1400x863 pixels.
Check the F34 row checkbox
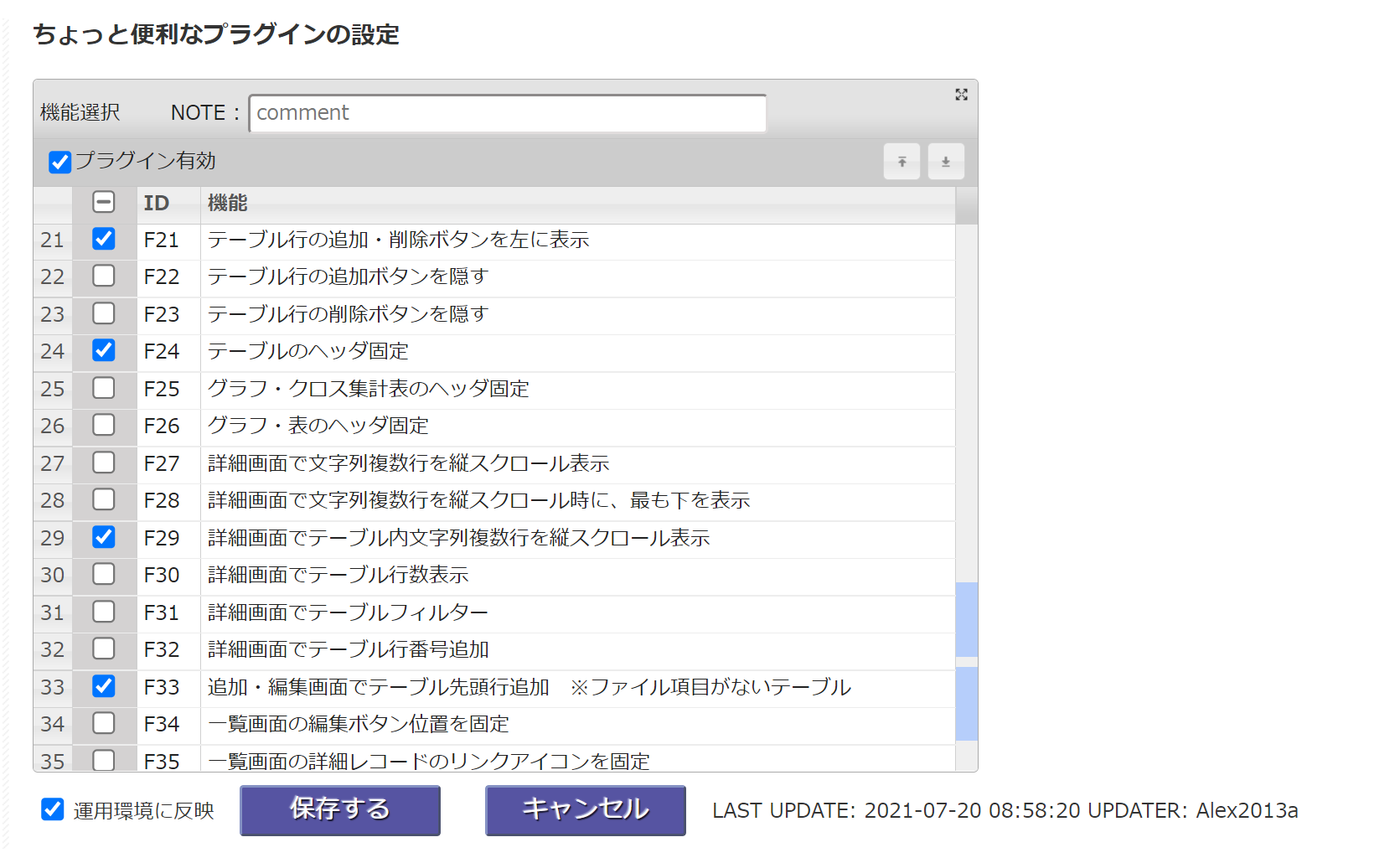[x=104, y=723]
